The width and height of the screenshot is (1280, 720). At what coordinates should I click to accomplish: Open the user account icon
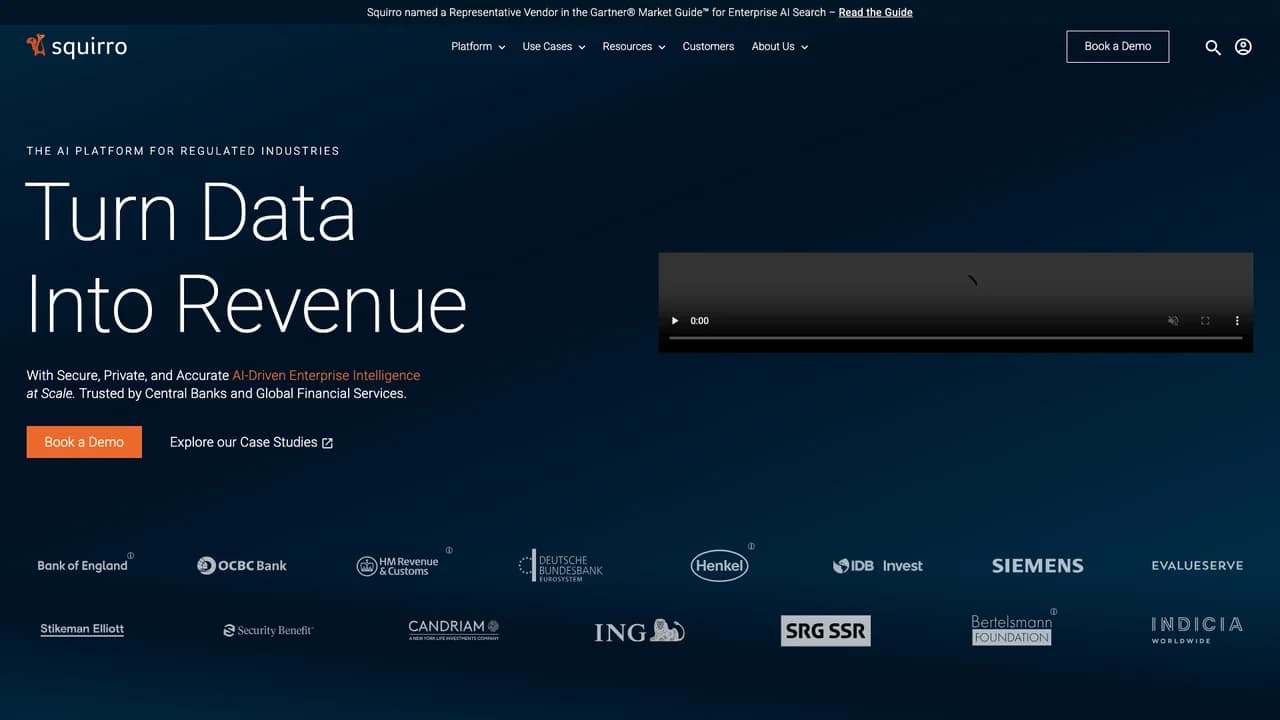click(1243, 47)
